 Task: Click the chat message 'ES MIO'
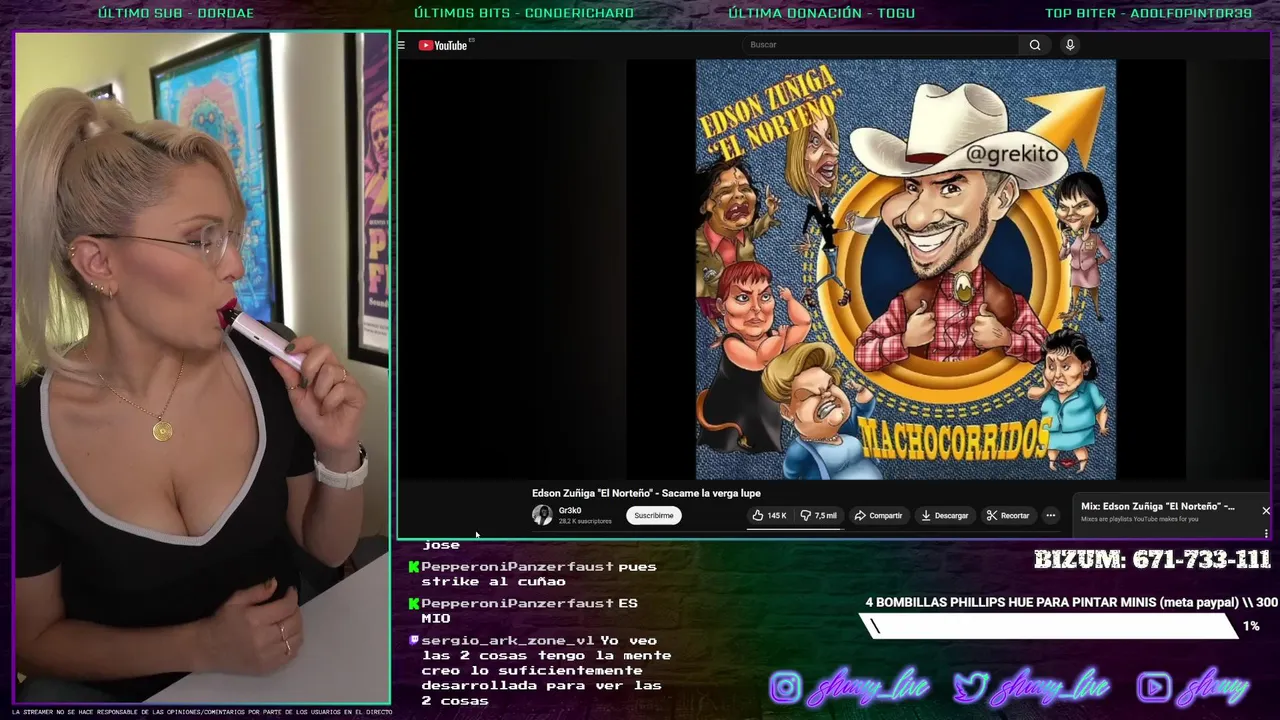coord(528,610)
